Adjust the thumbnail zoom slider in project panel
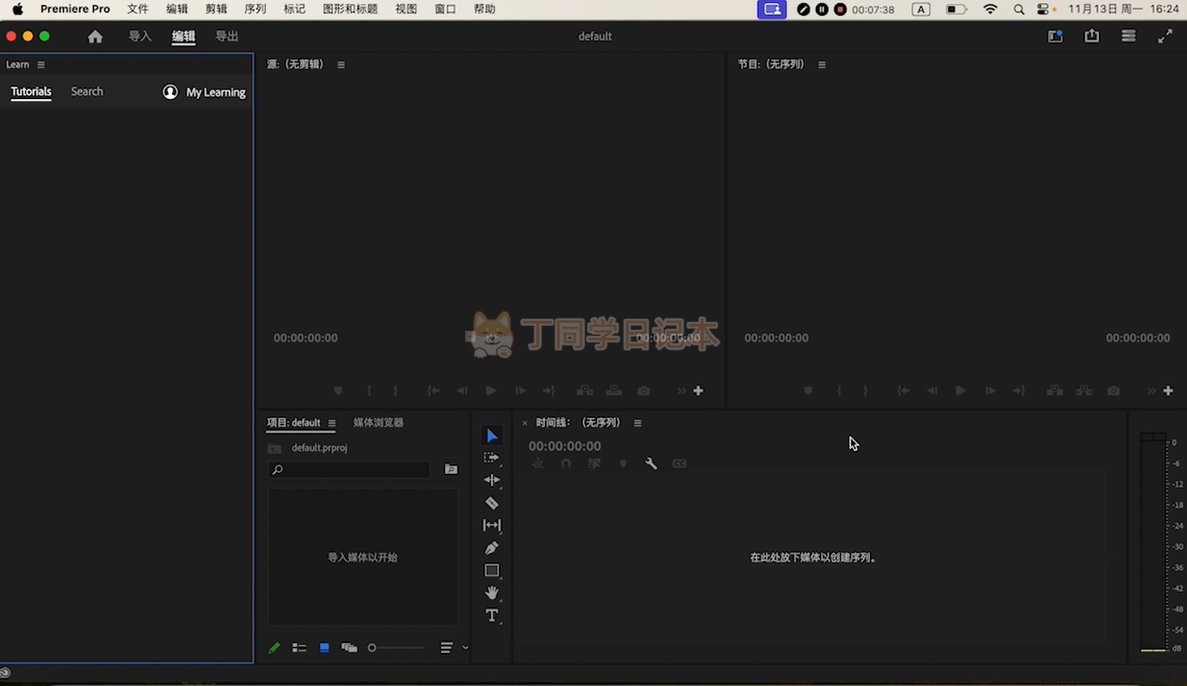 [373, 648]
